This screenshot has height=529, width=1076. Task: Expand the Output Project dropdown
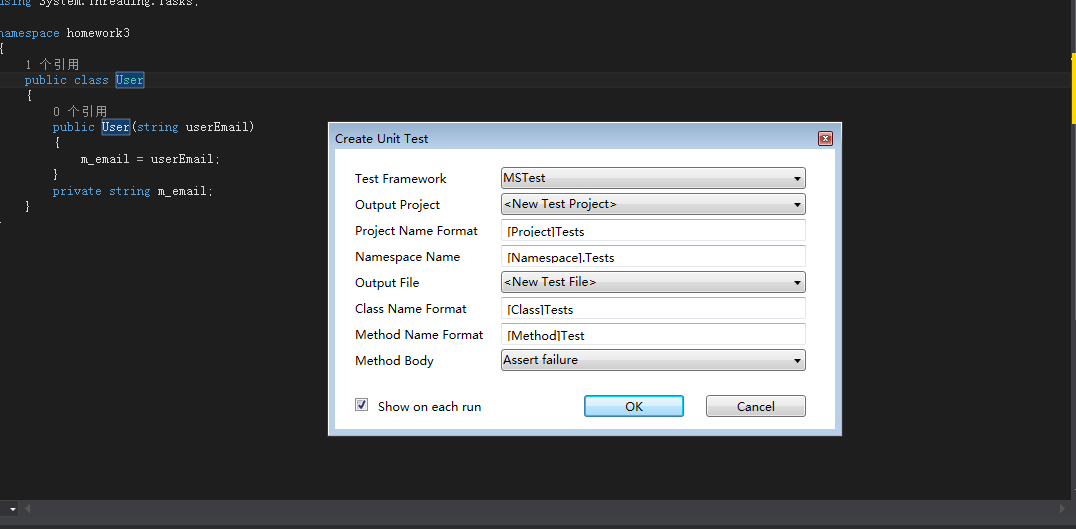pos(653,204)
